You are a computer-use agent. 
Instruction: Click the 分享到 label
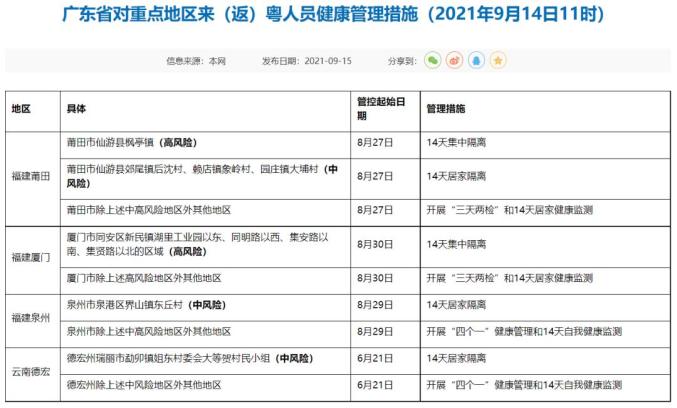[x=402, y=61]
